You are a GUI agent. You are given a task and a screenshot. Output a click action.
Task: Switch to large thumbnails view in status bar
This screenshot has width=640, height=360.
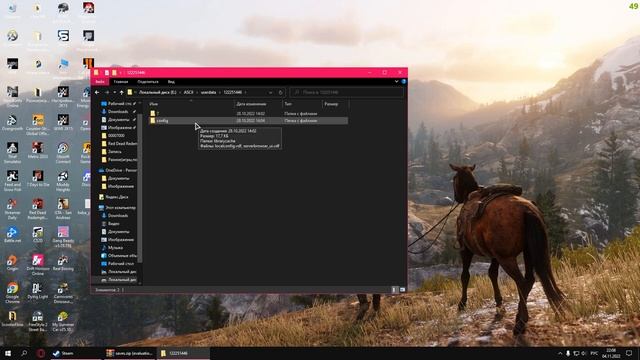402,289
